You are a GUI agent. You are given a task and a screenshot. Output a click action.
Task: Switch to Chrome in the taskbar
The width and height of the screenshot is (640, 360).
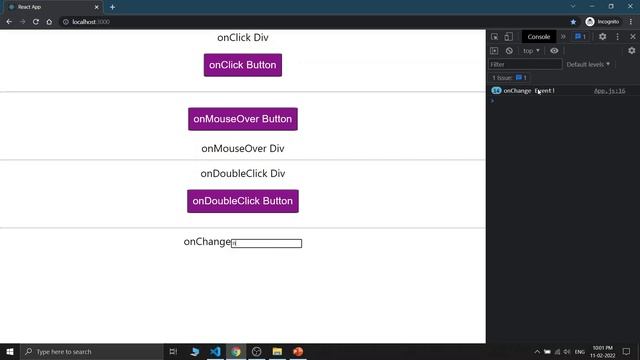click(236, 351)
